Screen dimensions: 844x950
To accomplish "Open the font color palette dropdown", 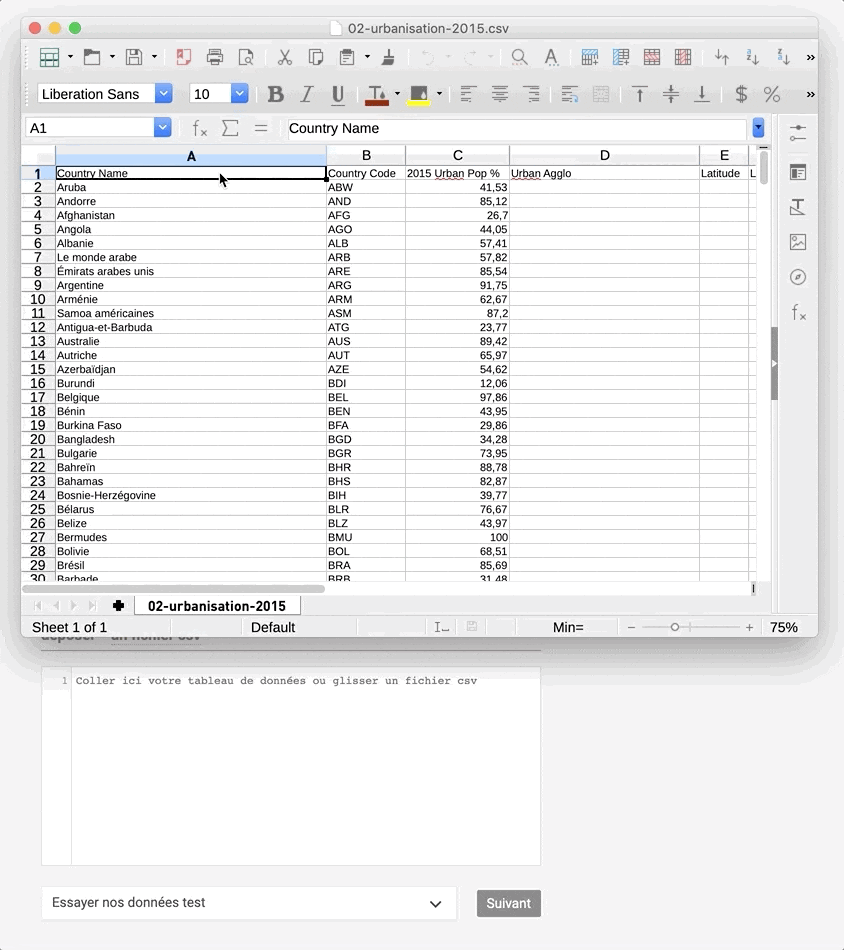I will click(397, 95).
